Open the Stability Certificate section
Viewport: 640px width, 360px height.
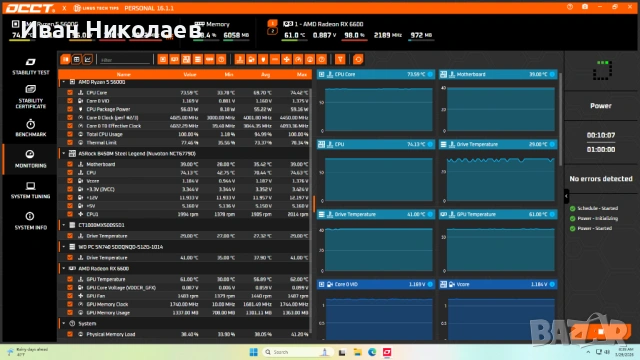coord(31,97)
